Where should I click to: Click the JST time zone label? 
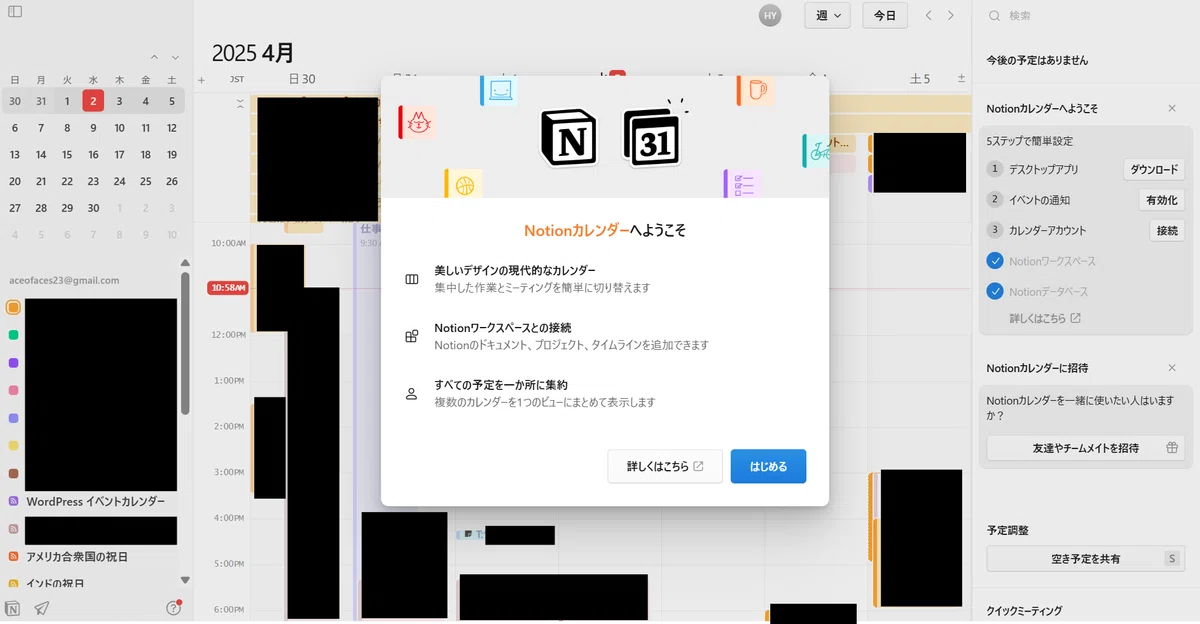point(237,79)
